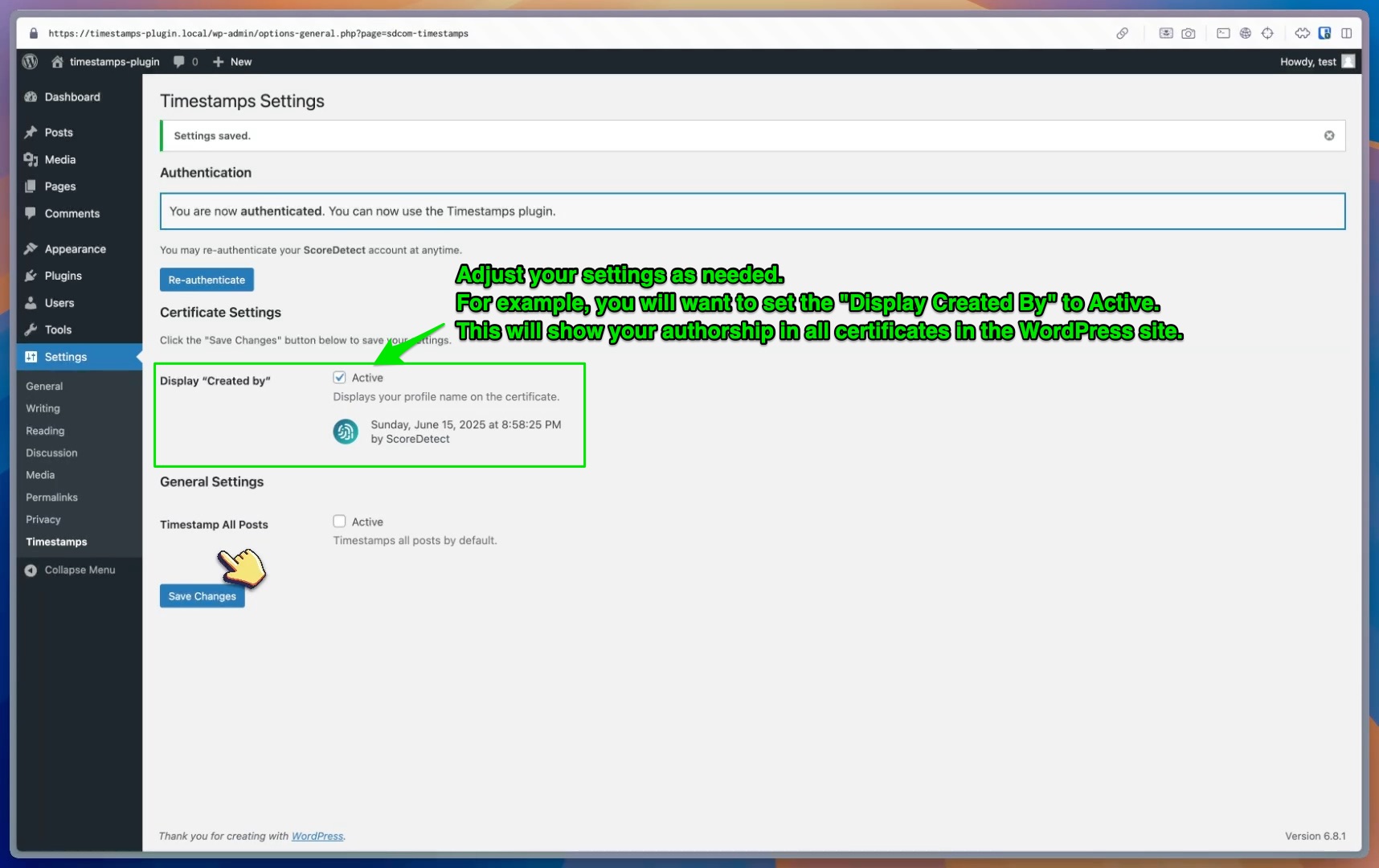The width and height of the screenshot is (1379, 868).
Task: Open the Users section
Action: tap(59, 303)
